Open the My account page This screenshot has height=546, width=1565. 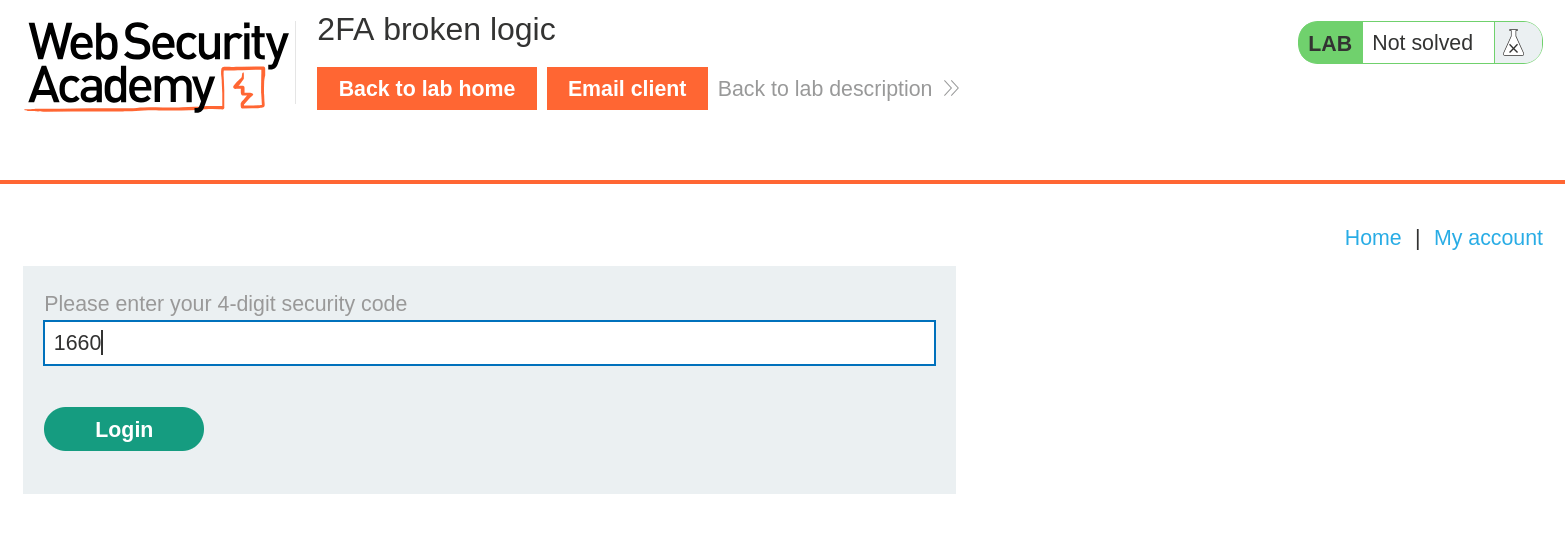(x=1488, y=238)
